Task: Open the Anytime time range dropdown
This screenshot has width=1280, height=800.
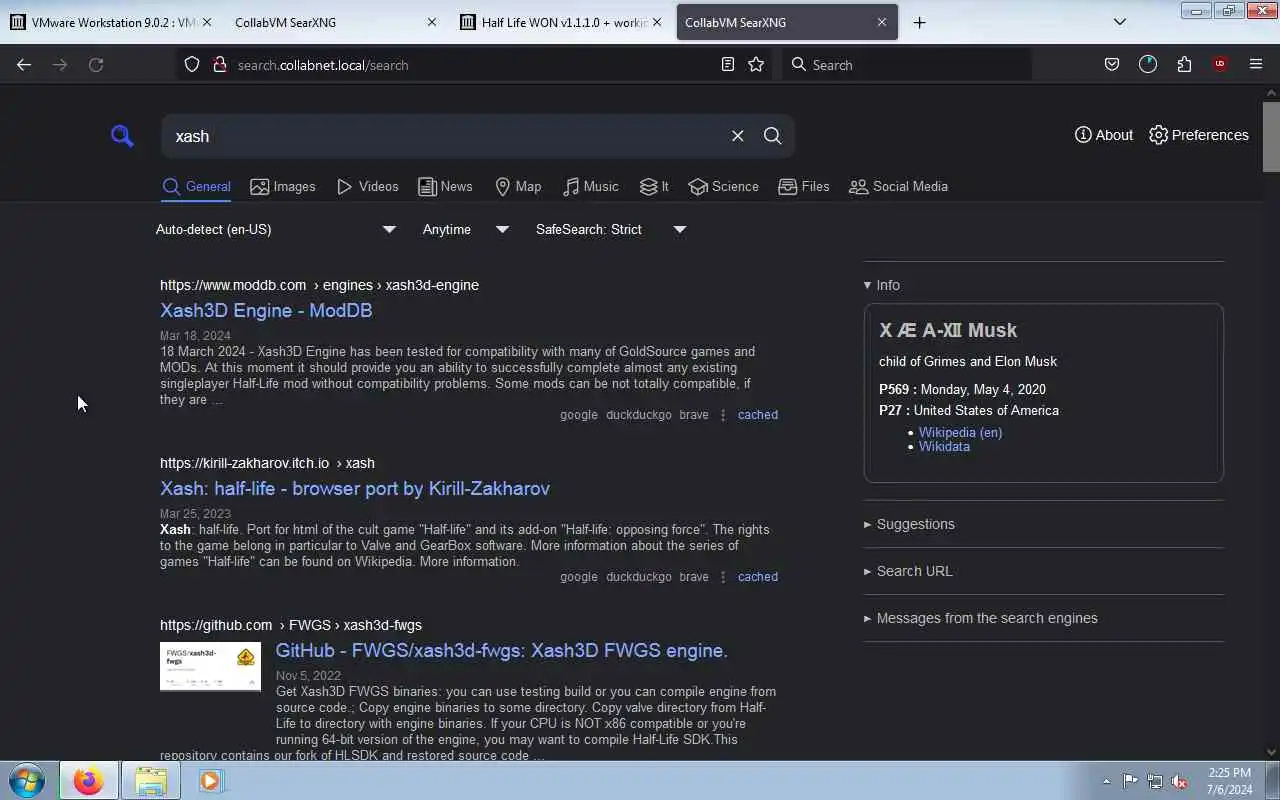Action: [466, 229]
